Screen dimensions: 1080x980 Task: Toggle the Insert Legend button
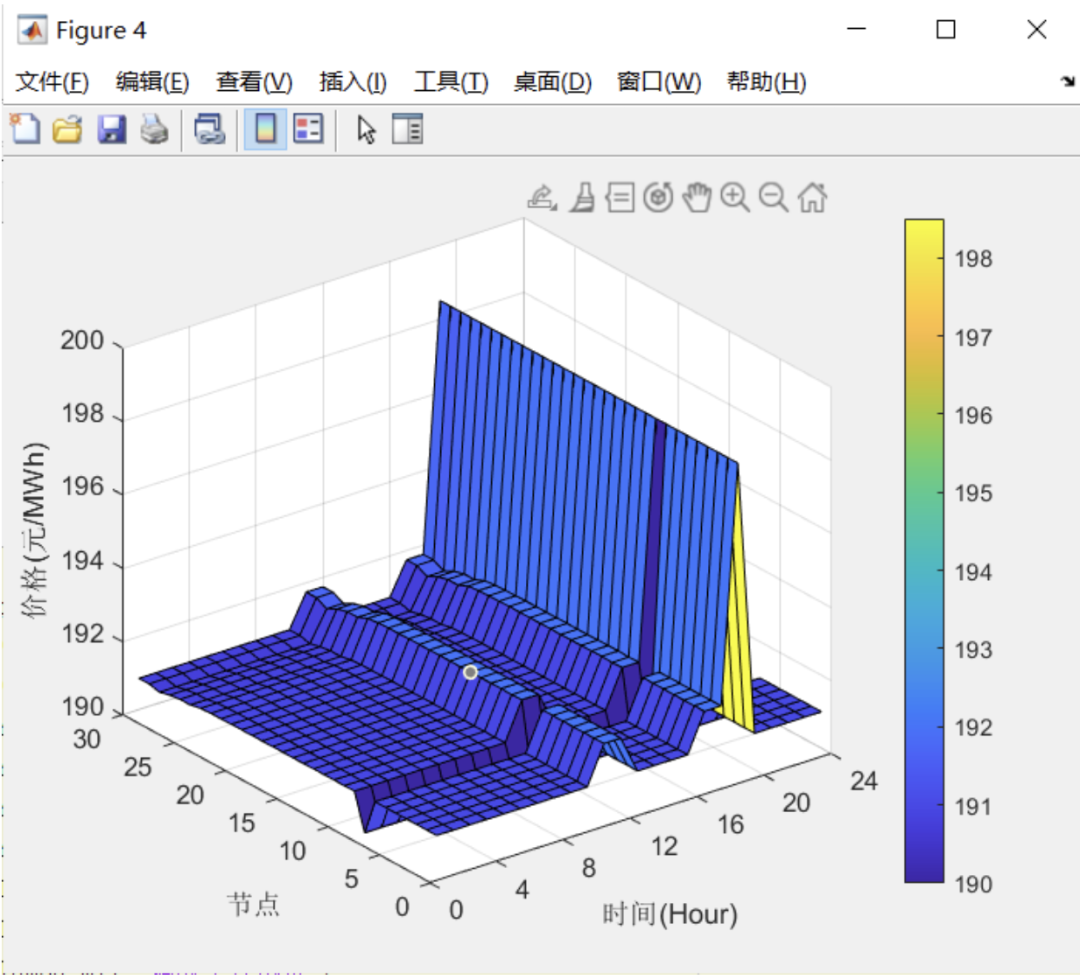pyautogui.click(x=308, y=129)
